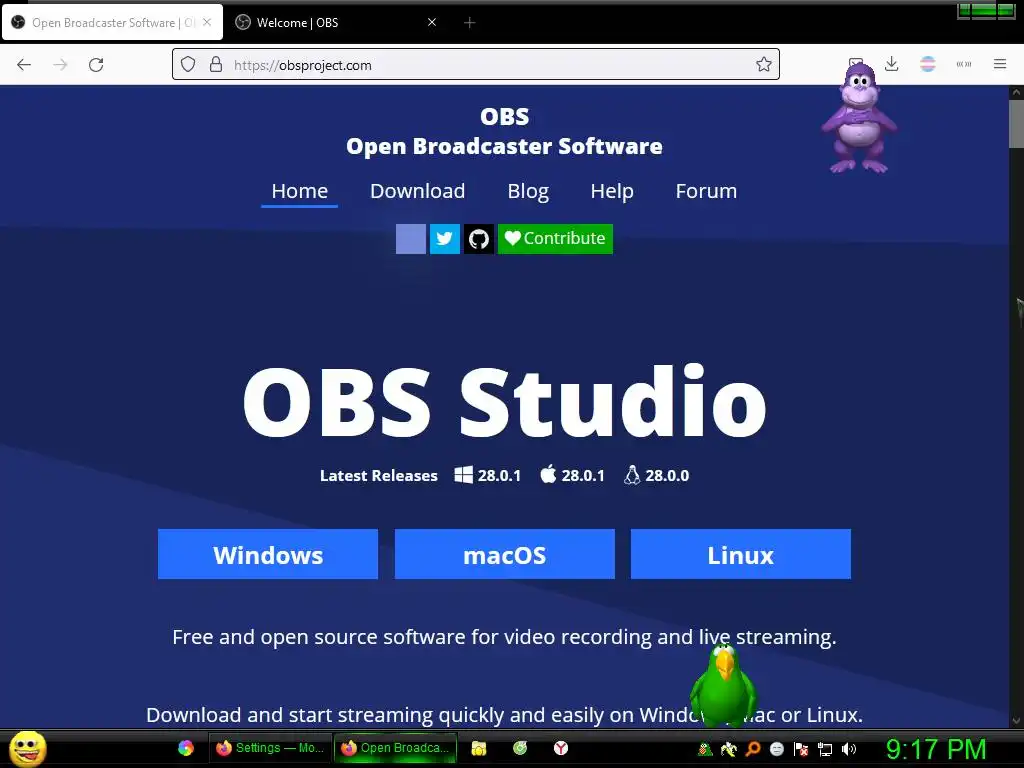Image resolution: width=1024 pixels, height=768 pixels.
Task: Close the Welcome | OBS tab
Action: (x=432, y=22)
